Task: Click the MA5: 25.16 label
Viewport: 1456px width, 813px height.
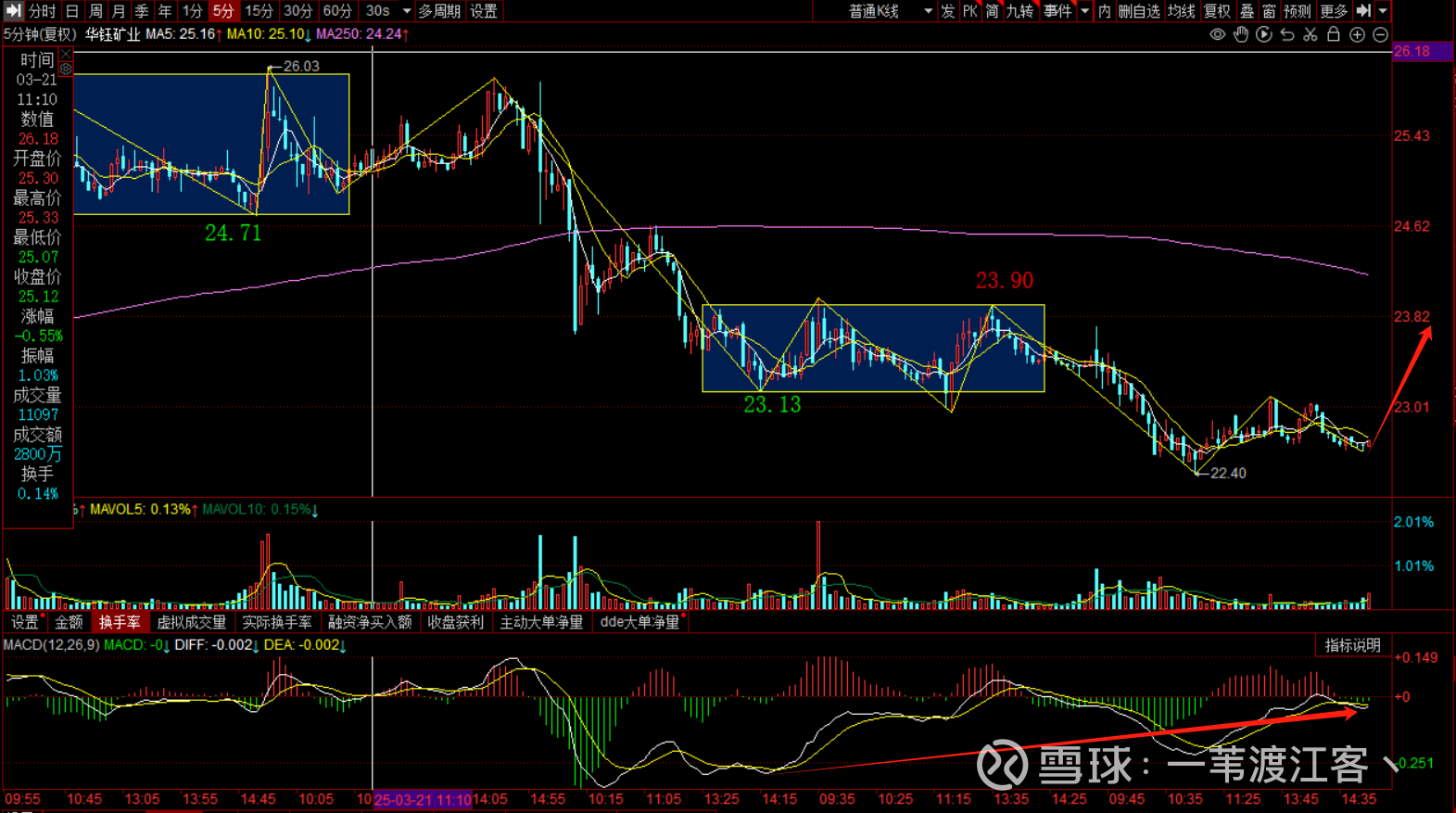Action: click(x=184, y=34)
